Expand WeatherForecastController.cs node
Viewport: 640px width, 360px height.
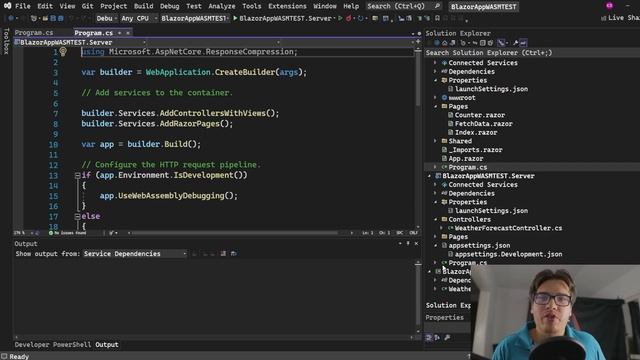tap(442, 228)
